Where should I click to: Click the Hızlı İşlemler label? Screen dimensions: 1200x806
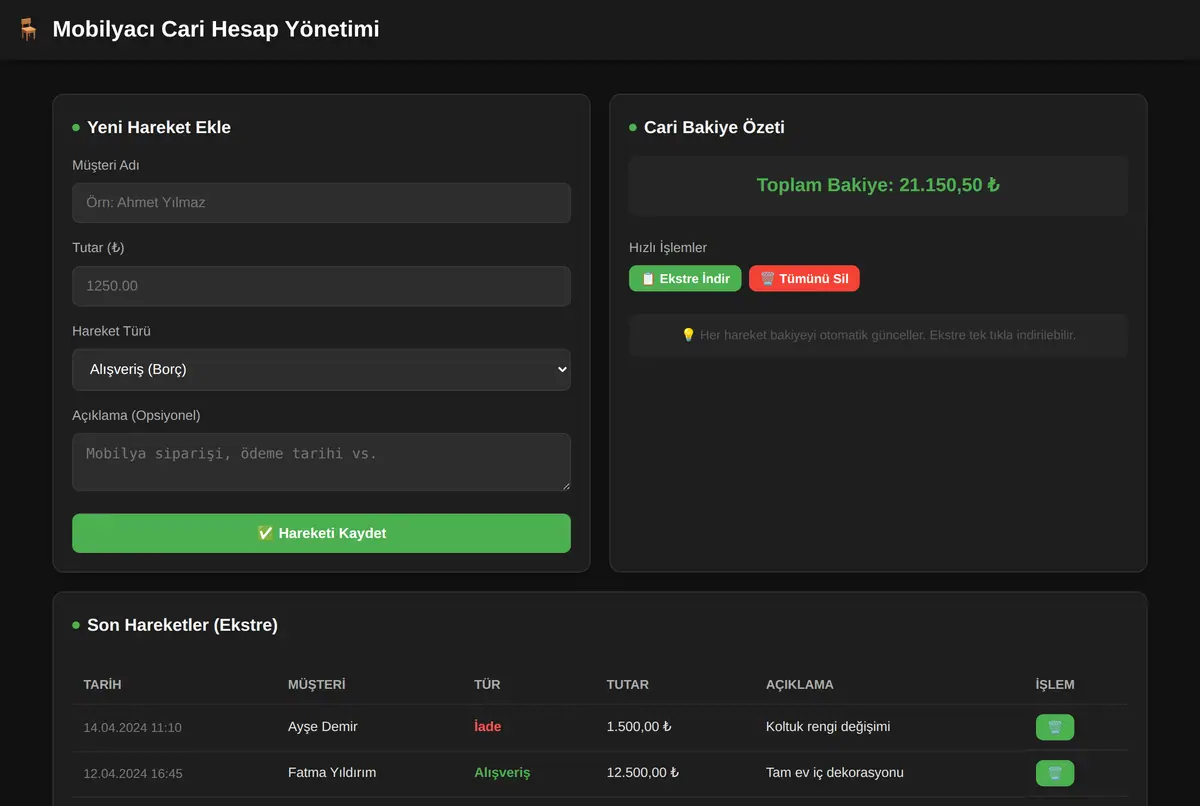point(668,248)
